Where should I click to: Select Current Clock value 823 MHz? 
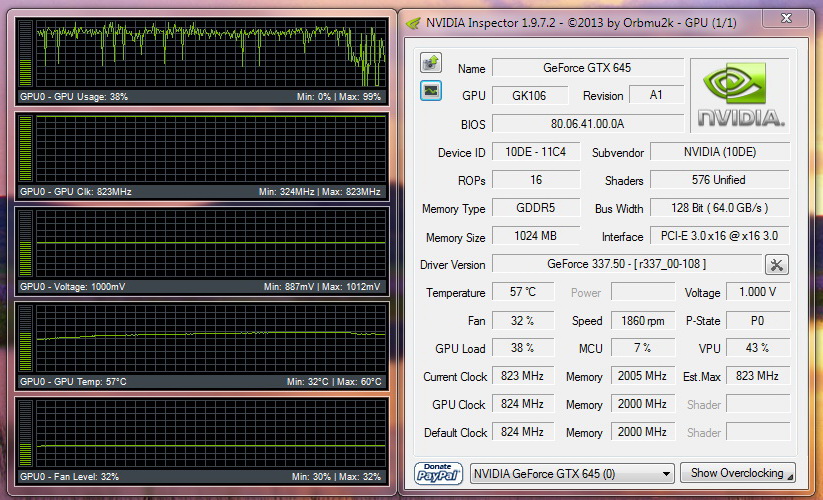click(523, 376)
